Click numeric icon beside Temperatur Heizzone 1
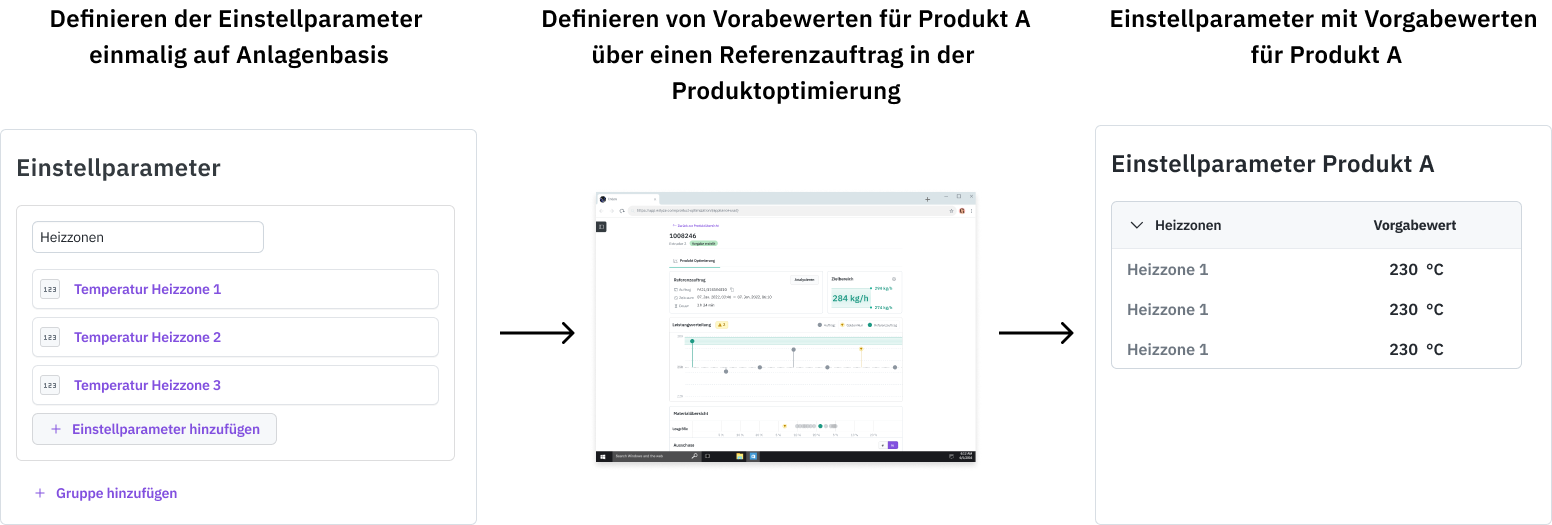 click(x=50, y=289)
